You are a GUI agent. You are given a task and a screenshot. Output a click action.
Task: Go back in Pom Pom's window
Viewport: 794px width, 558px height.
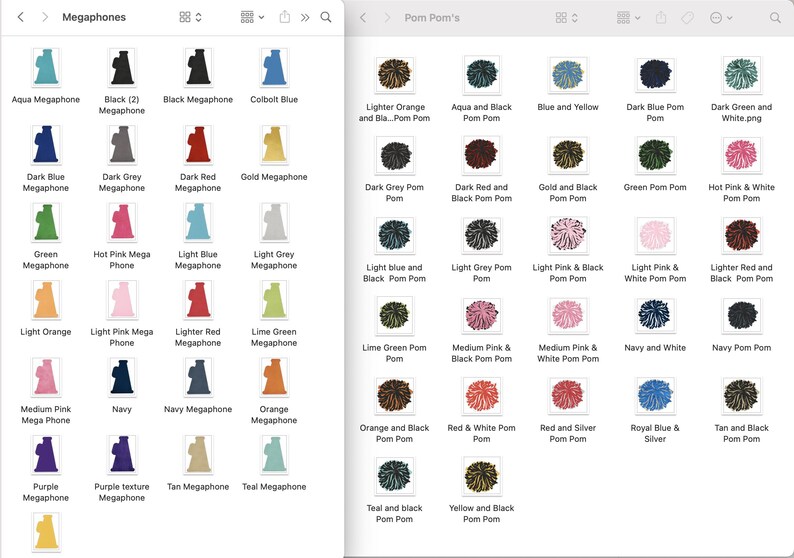[x=363, y=18]
